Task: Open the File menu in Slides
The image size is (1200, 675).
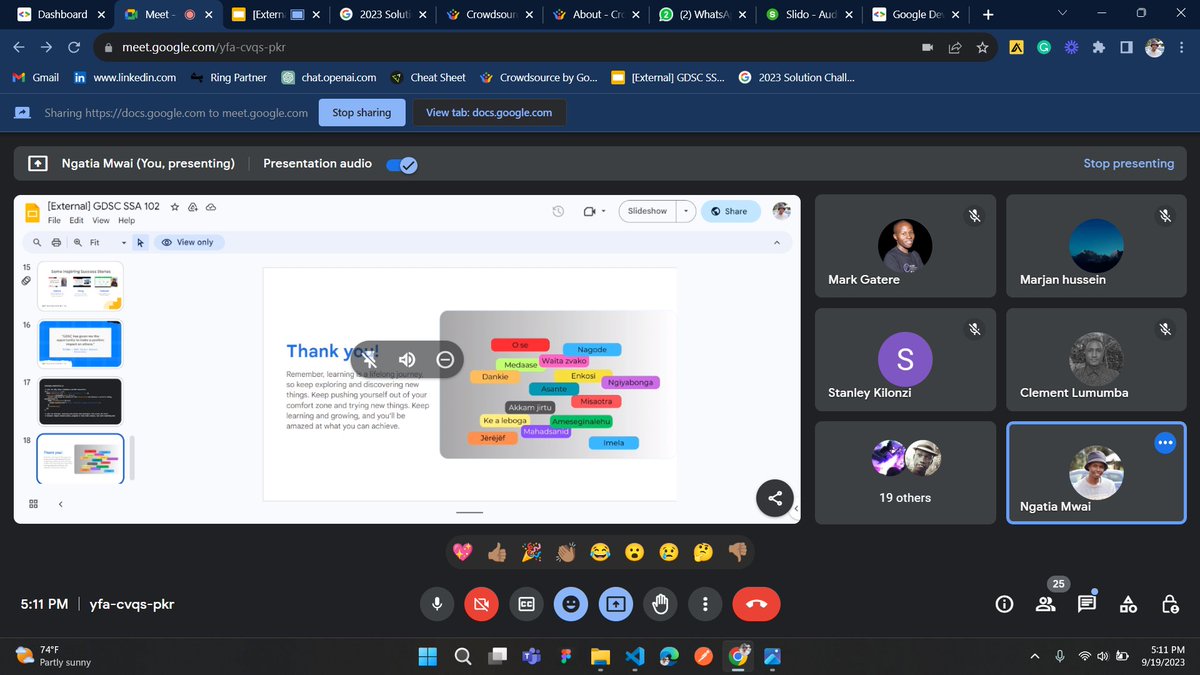Action: coord(54,220)
